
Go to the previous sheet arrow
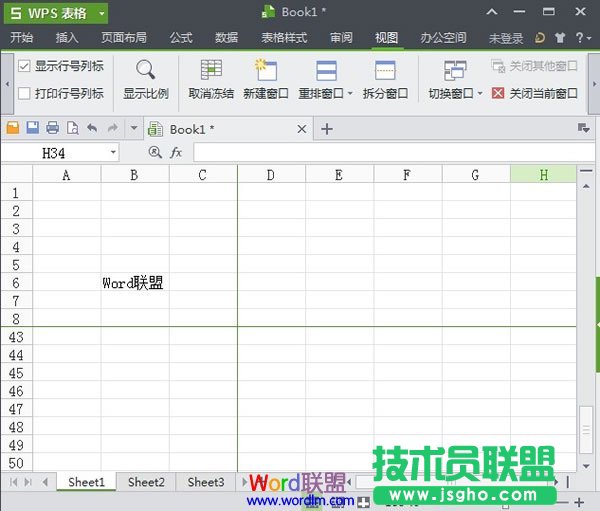pos(45,482)
